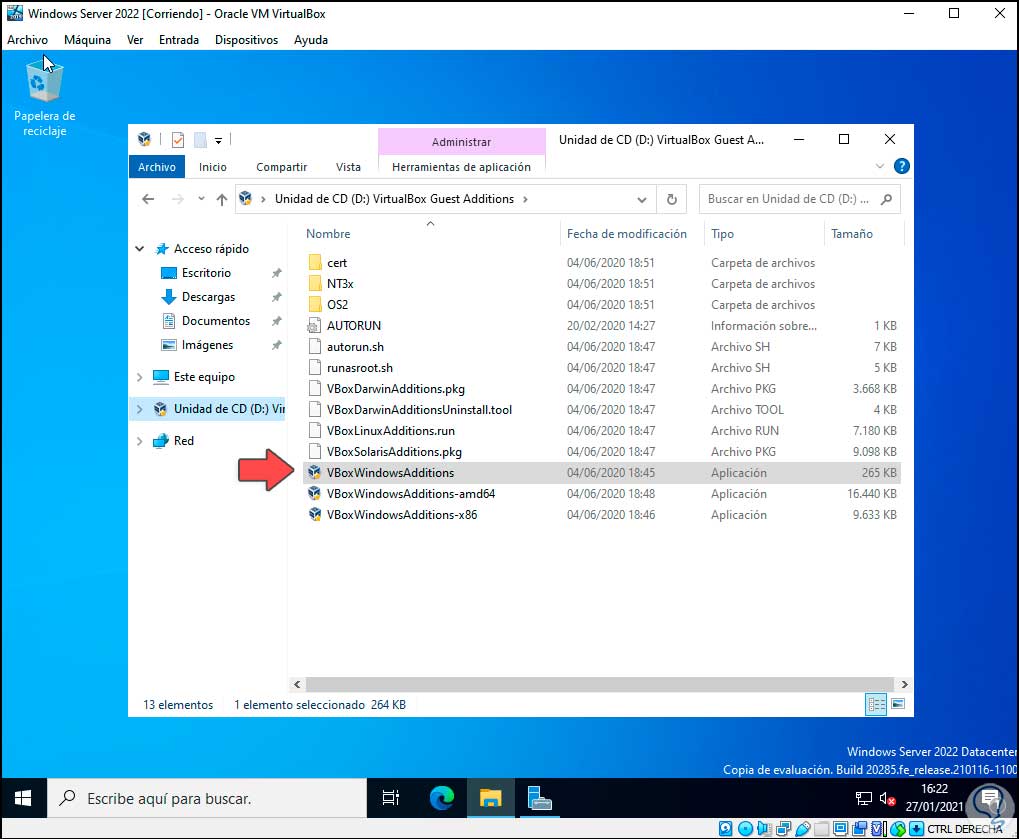Screen dimensions: 1019x839
Task: Click the Properties quick access toolbar icon
Action: pos(177,140)
